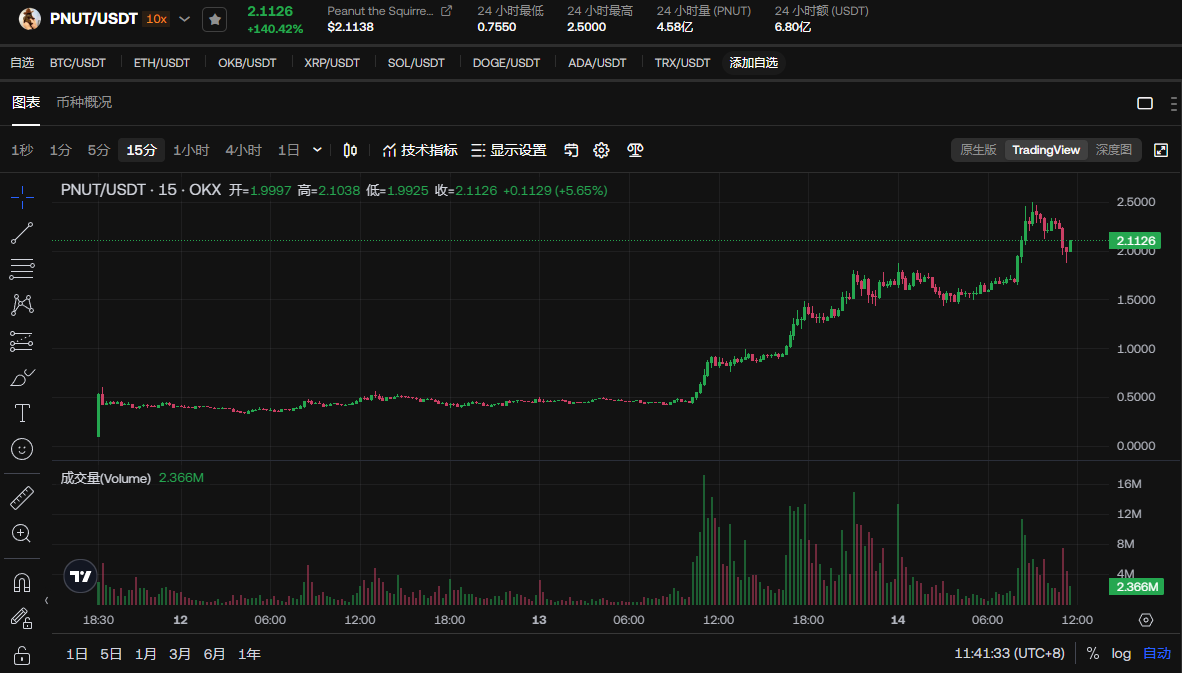Image resolution: width=1182 pixels, height=673 pixels.
Task: Select the 1小时 interval
Action: click(x=191, y=150)
